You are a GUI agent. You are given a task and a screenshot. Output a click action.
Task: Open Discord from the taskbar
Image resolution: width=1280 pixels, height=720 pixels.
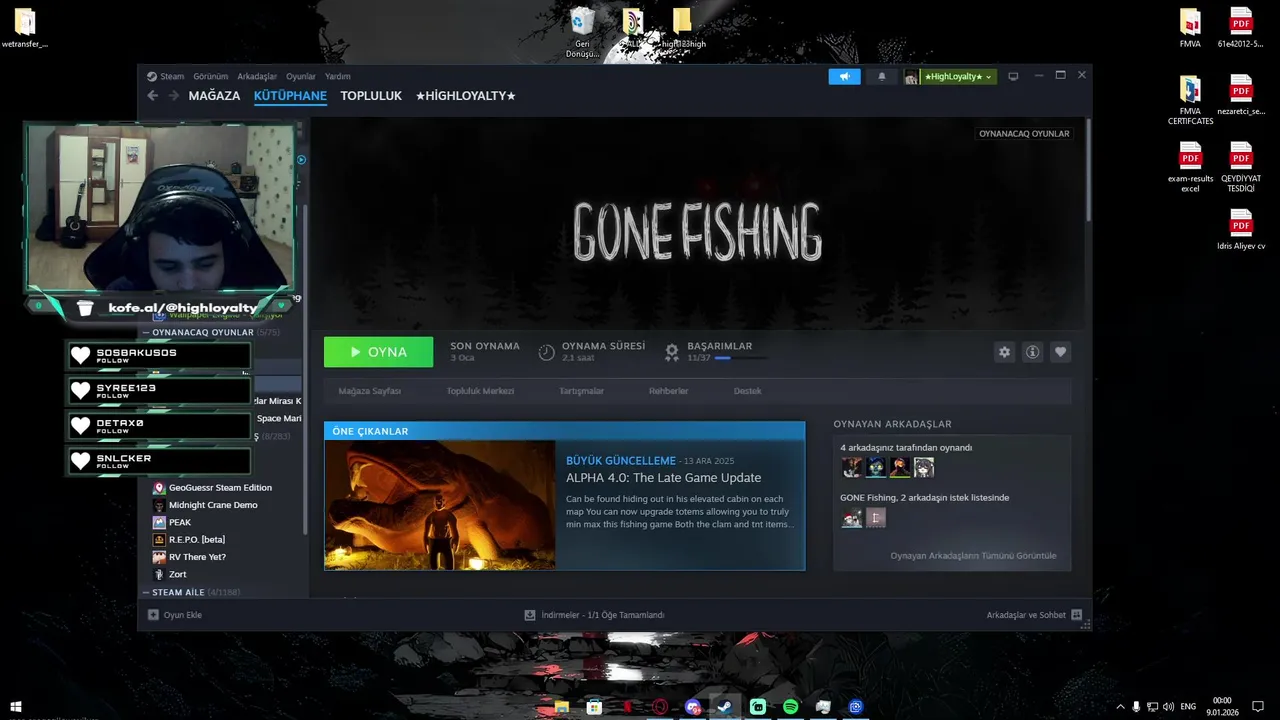(693, 707)
